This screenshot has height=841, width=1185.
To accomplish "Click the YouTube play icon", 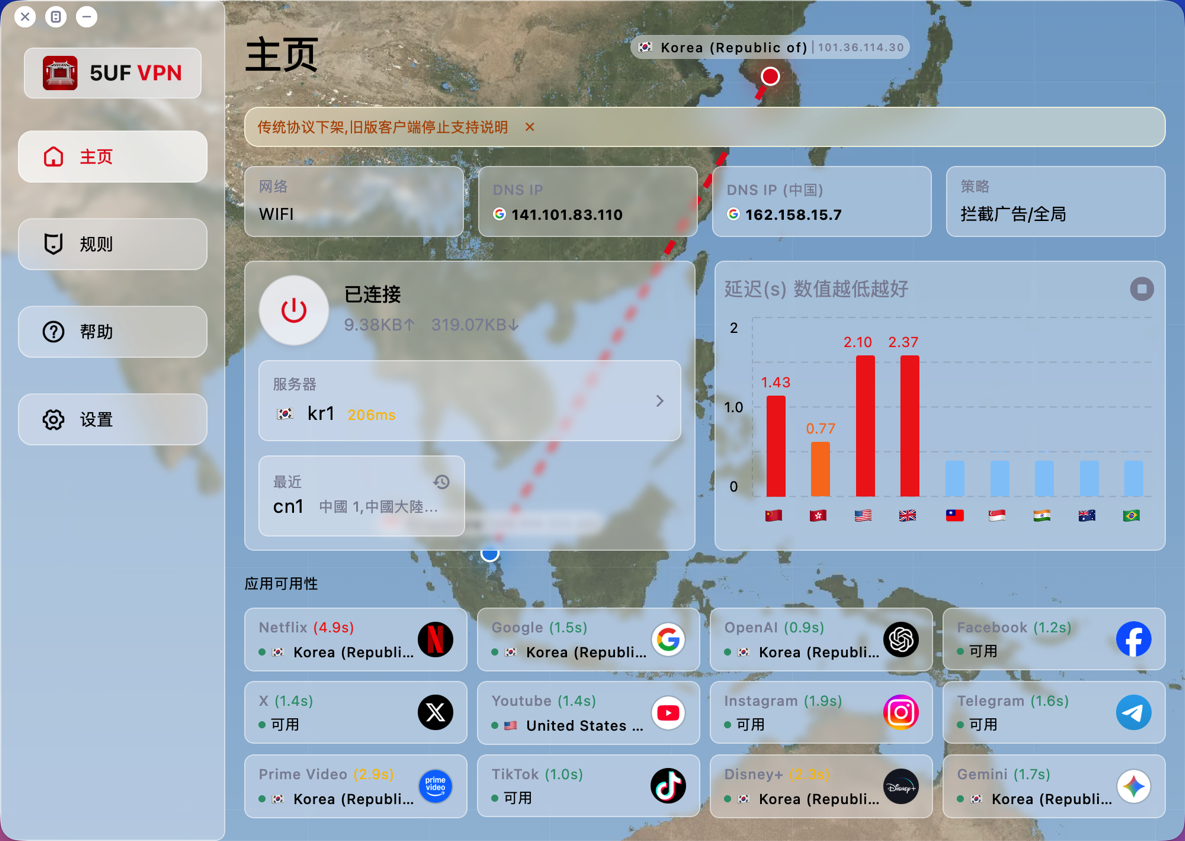I will [x=668, y=713].
